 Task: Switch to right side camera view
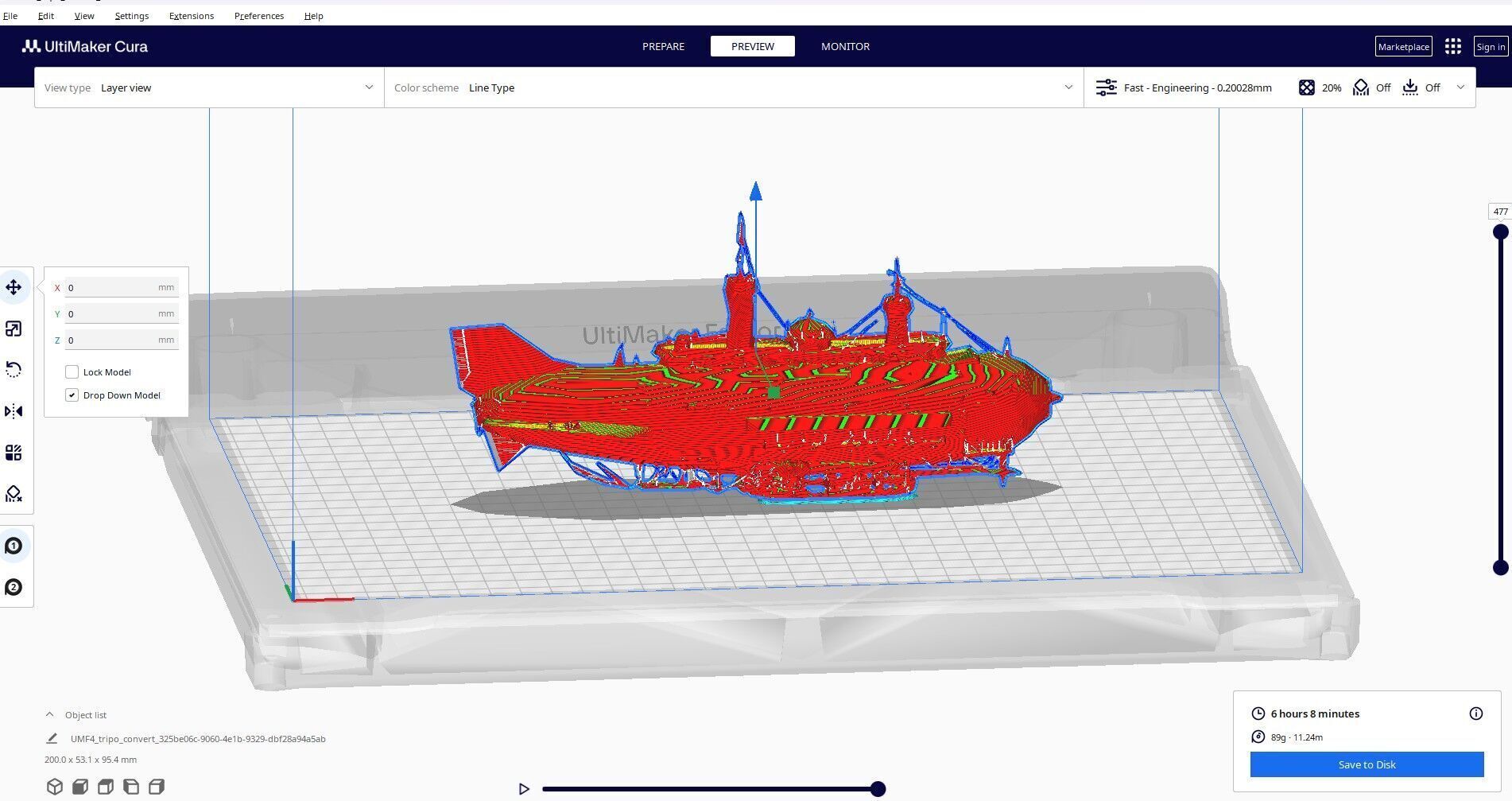(x=157, y=787)
